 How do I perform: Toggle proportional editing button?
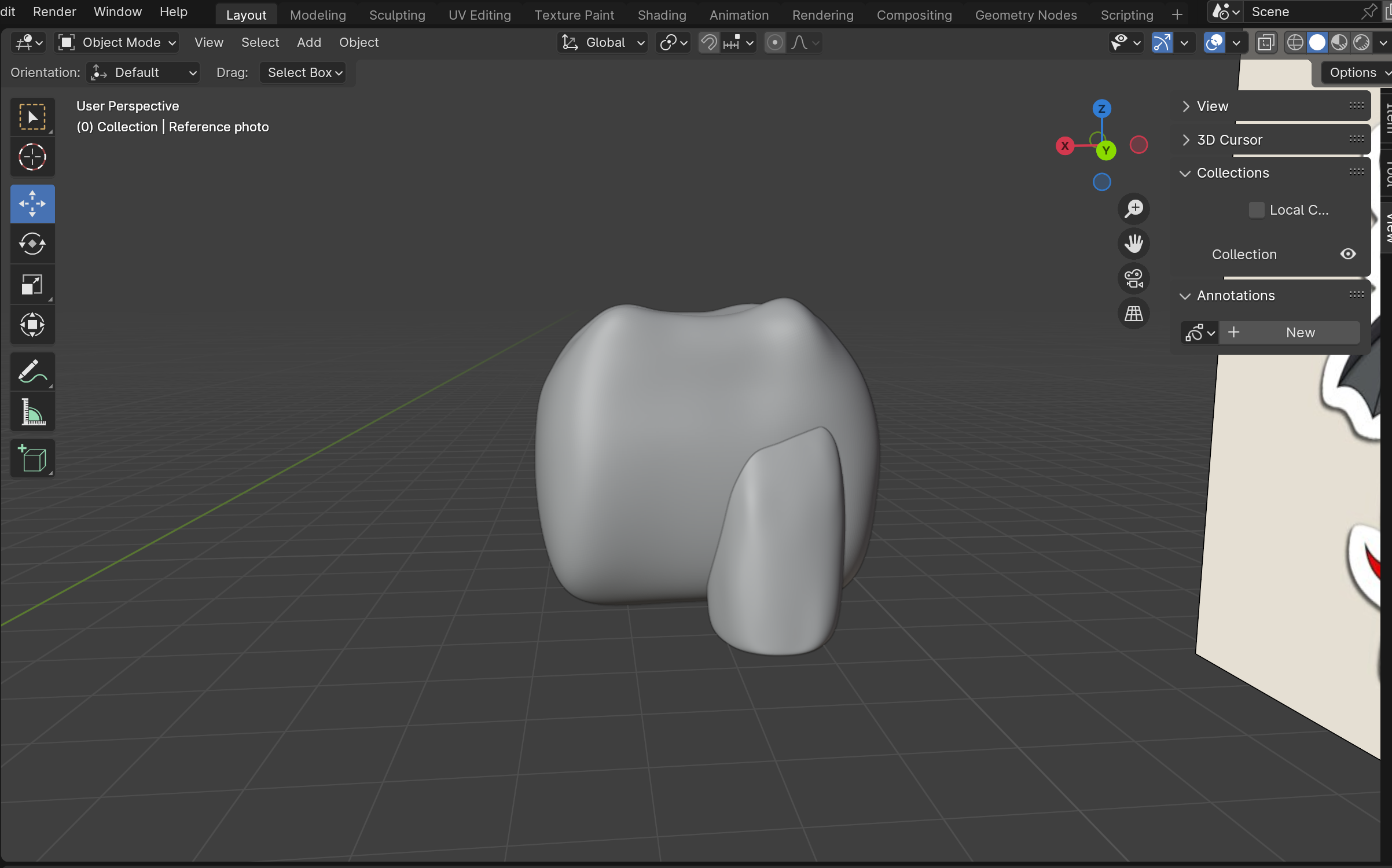[x=774, y=42]
